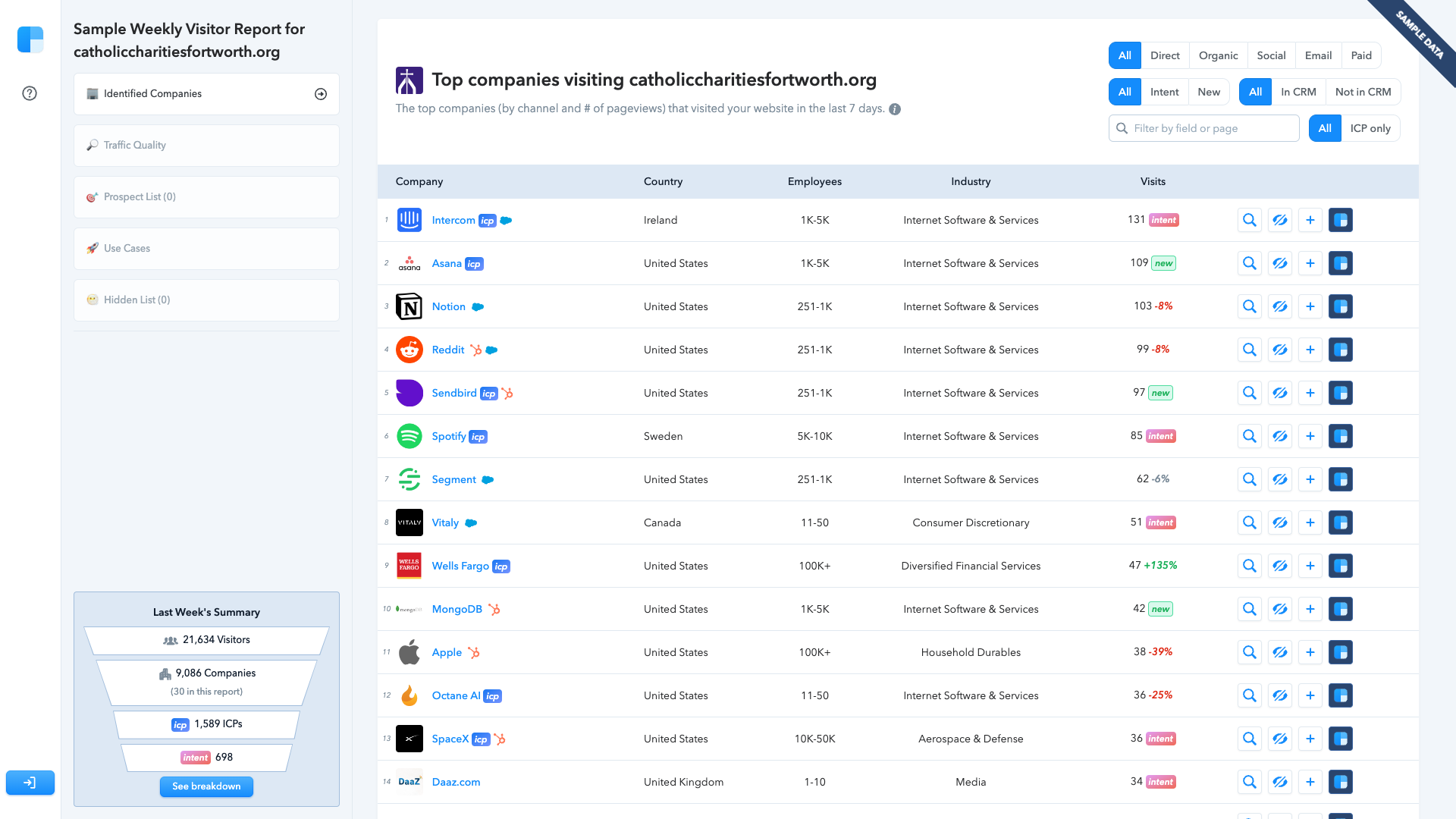Click the info icon beside the description
Screen dimensions: 1456x819
(x=895, y=109)
